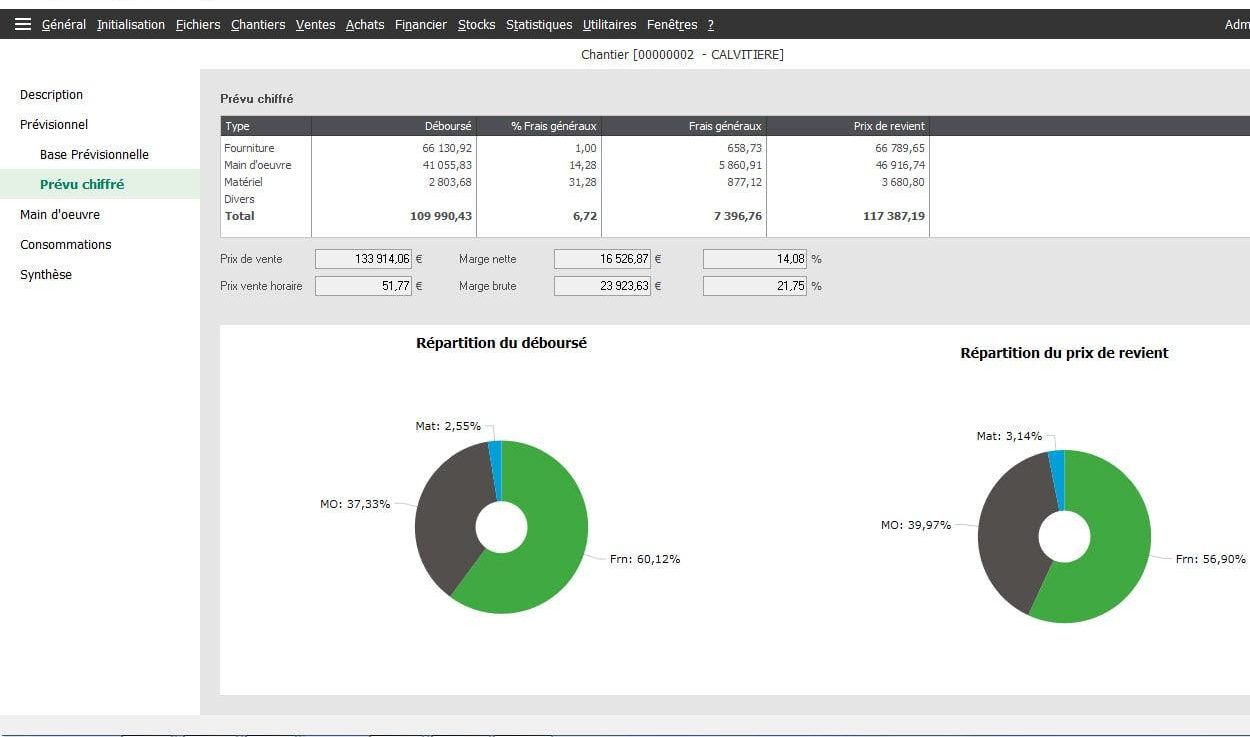This screenshot has width=1250, height=737.
Task: Open the Général menu
Action: (x=63, y=24)
